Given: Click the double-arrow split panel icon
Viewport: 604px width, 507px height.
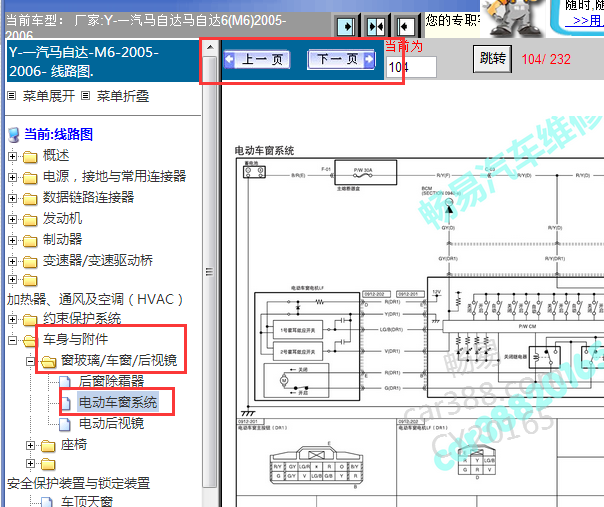Looking at the screenshot, I should tap(376, 27).
